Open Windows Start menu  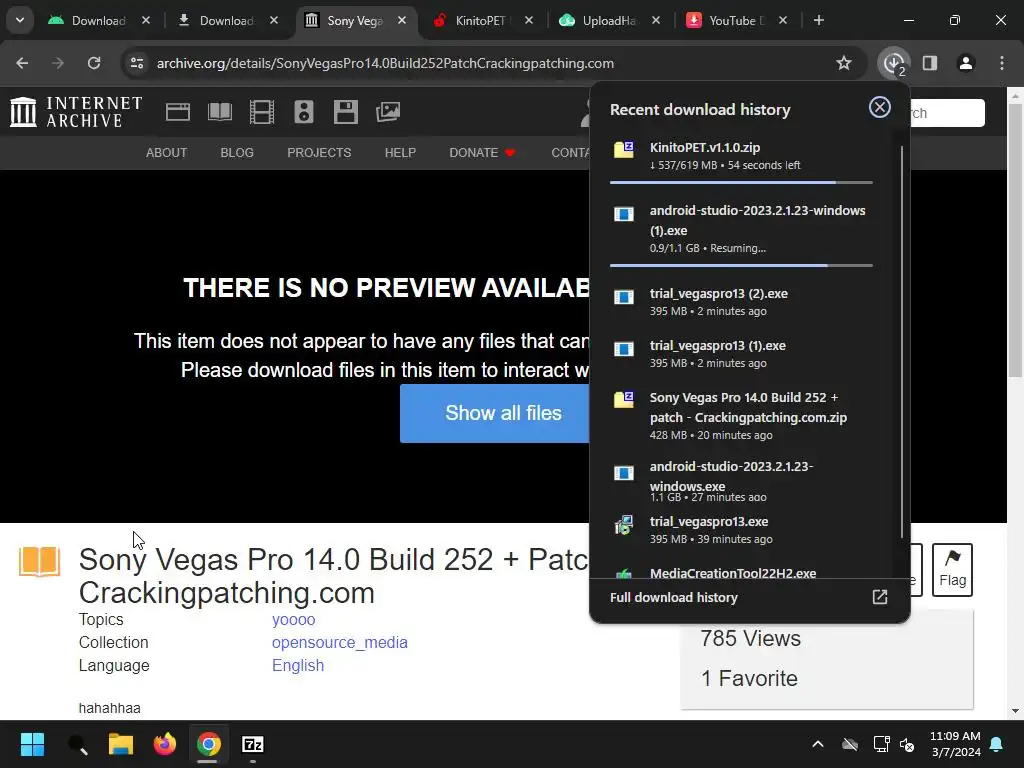coord(32,744)
